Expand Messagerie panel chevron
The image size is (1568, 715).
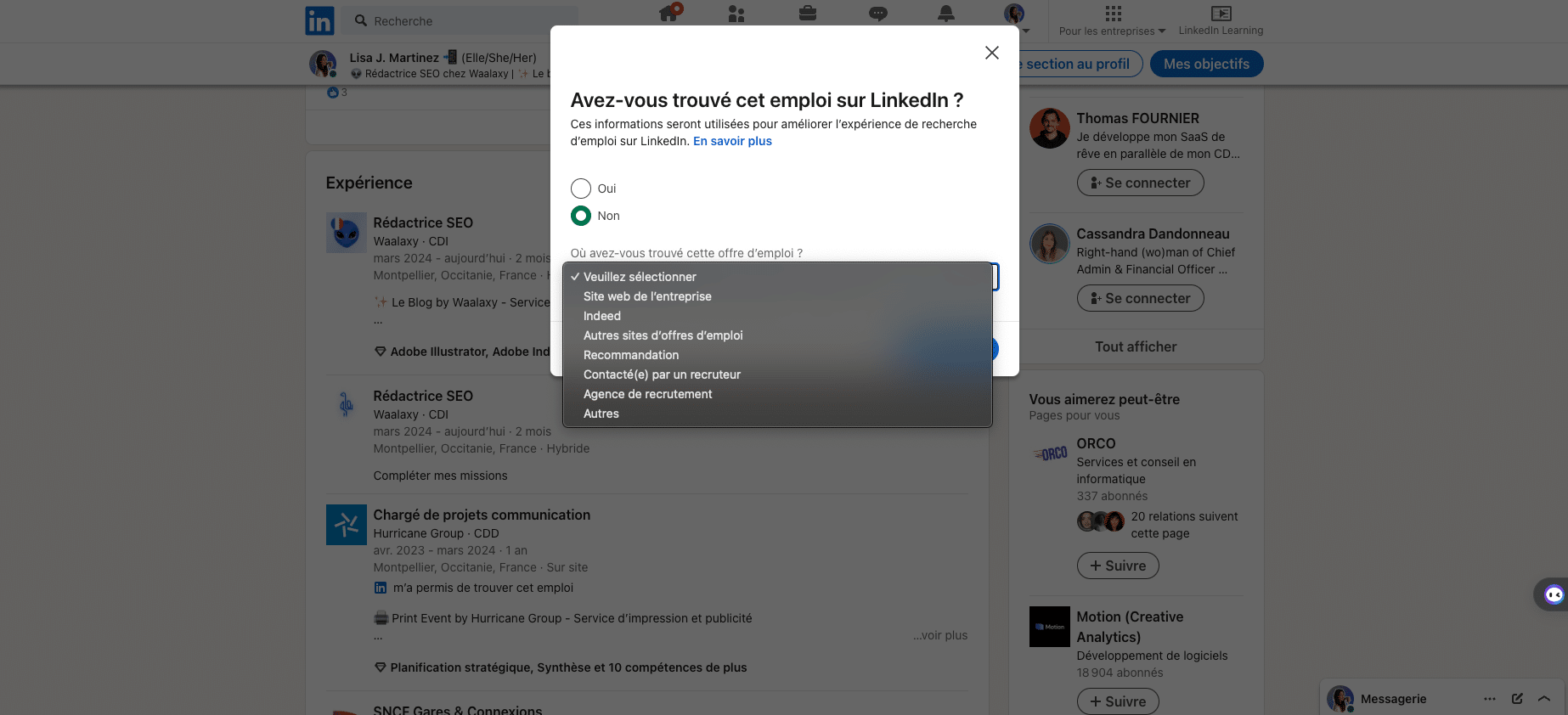point(1544,699)
